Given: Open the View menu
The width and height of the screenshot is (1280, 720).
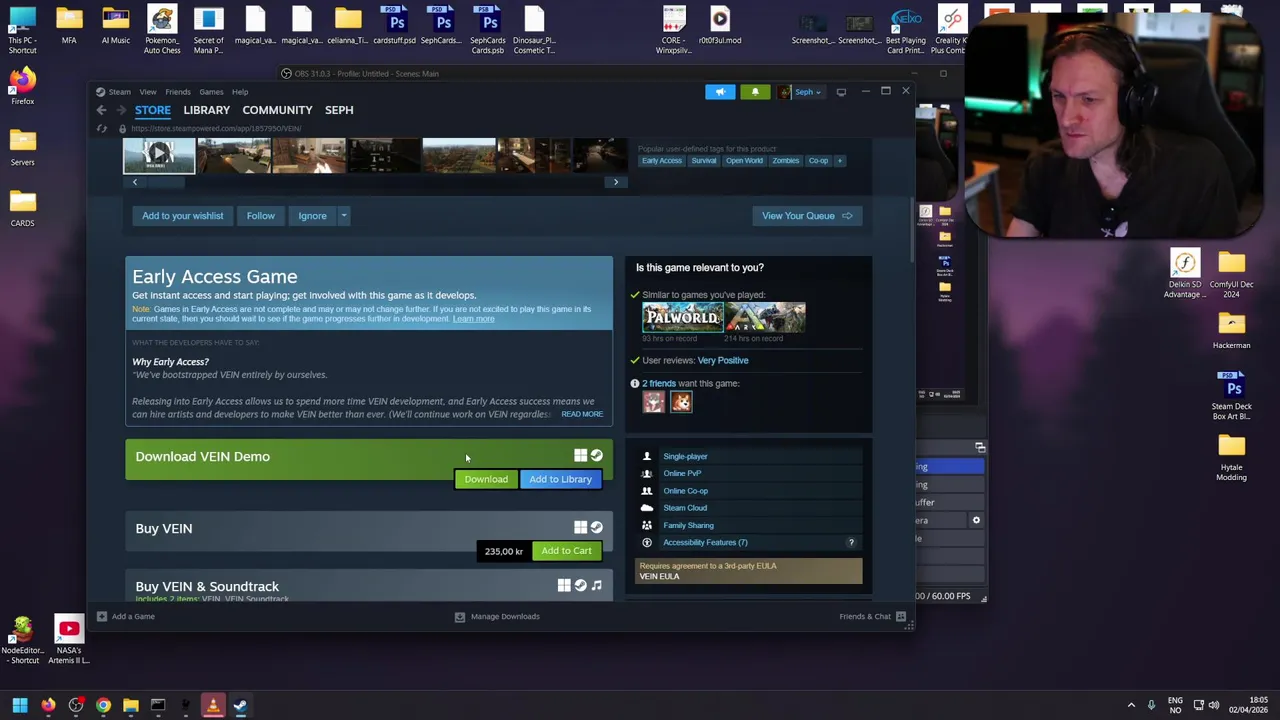Looking at the screenshot, I should click(x=148, y=92).
